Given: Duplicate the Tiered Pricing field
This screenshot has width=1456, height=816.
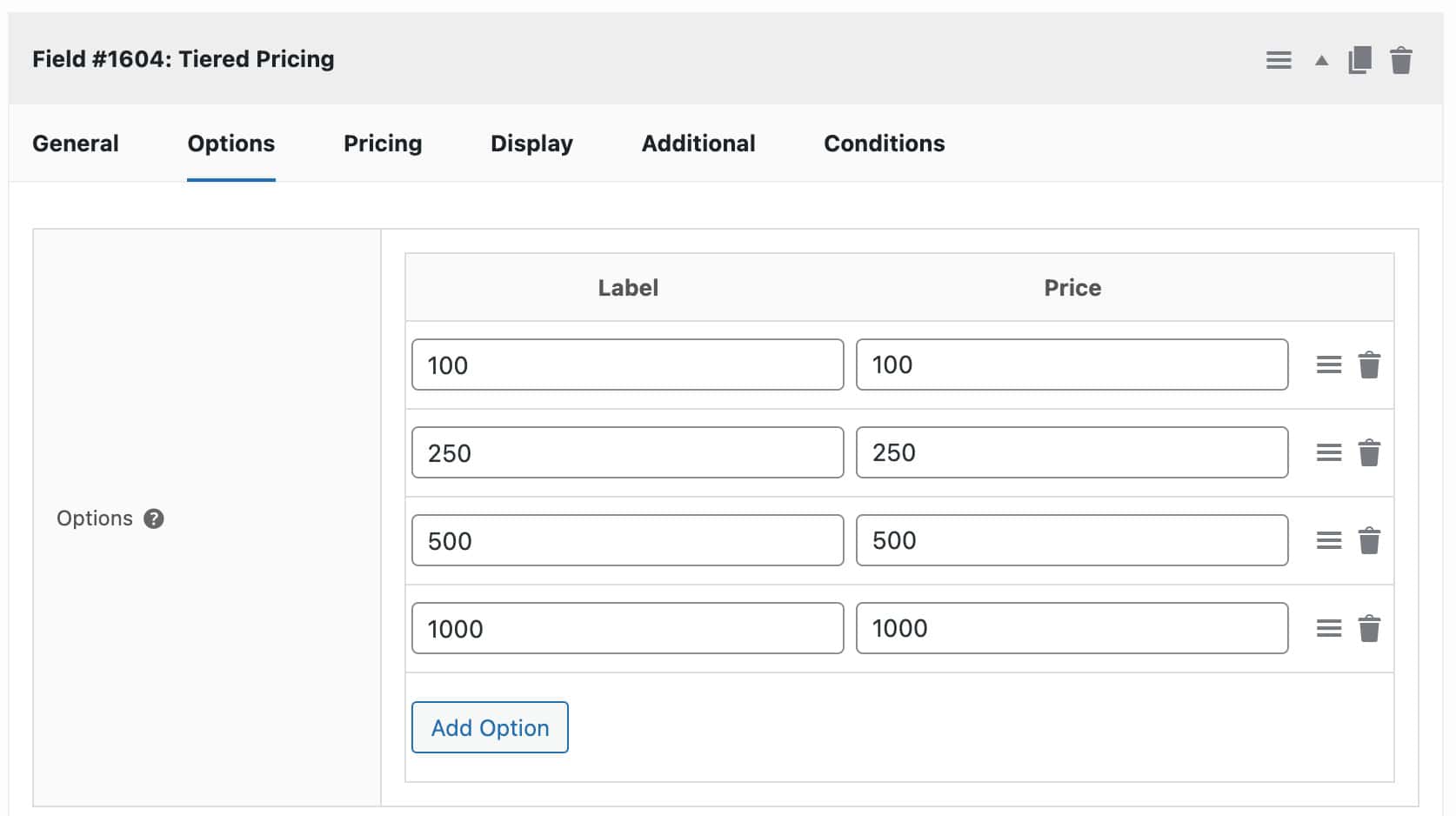Looking at the screenshot, I should pyautogui.click(x=1359, y=59).
